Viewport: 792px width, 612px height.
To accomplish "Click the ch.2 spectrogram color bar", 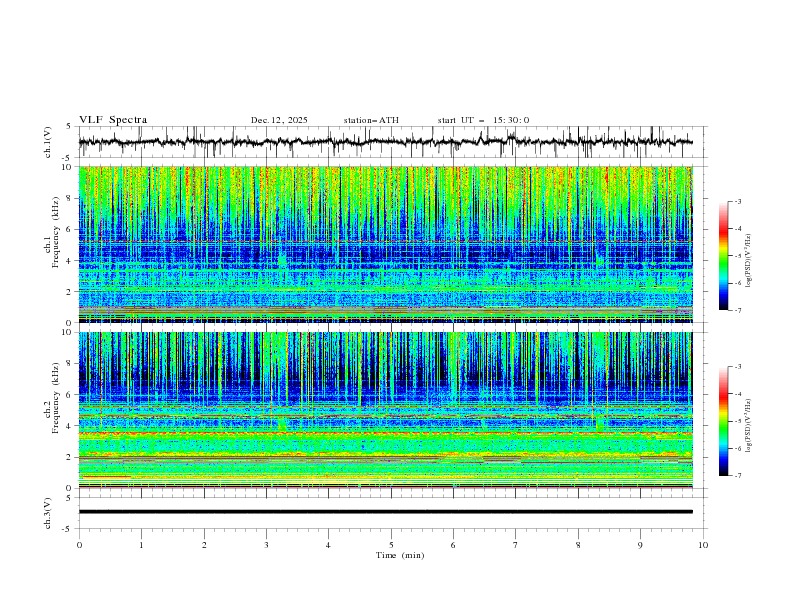I will point(724,421).
